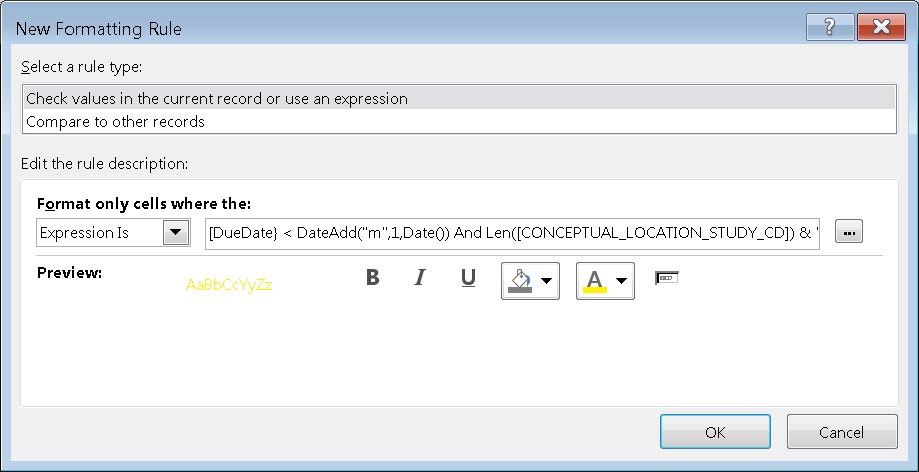Open the Expression Is condition dropdown arrow
This screenshot has height=472, width=919.
click(x=175, y=234)
